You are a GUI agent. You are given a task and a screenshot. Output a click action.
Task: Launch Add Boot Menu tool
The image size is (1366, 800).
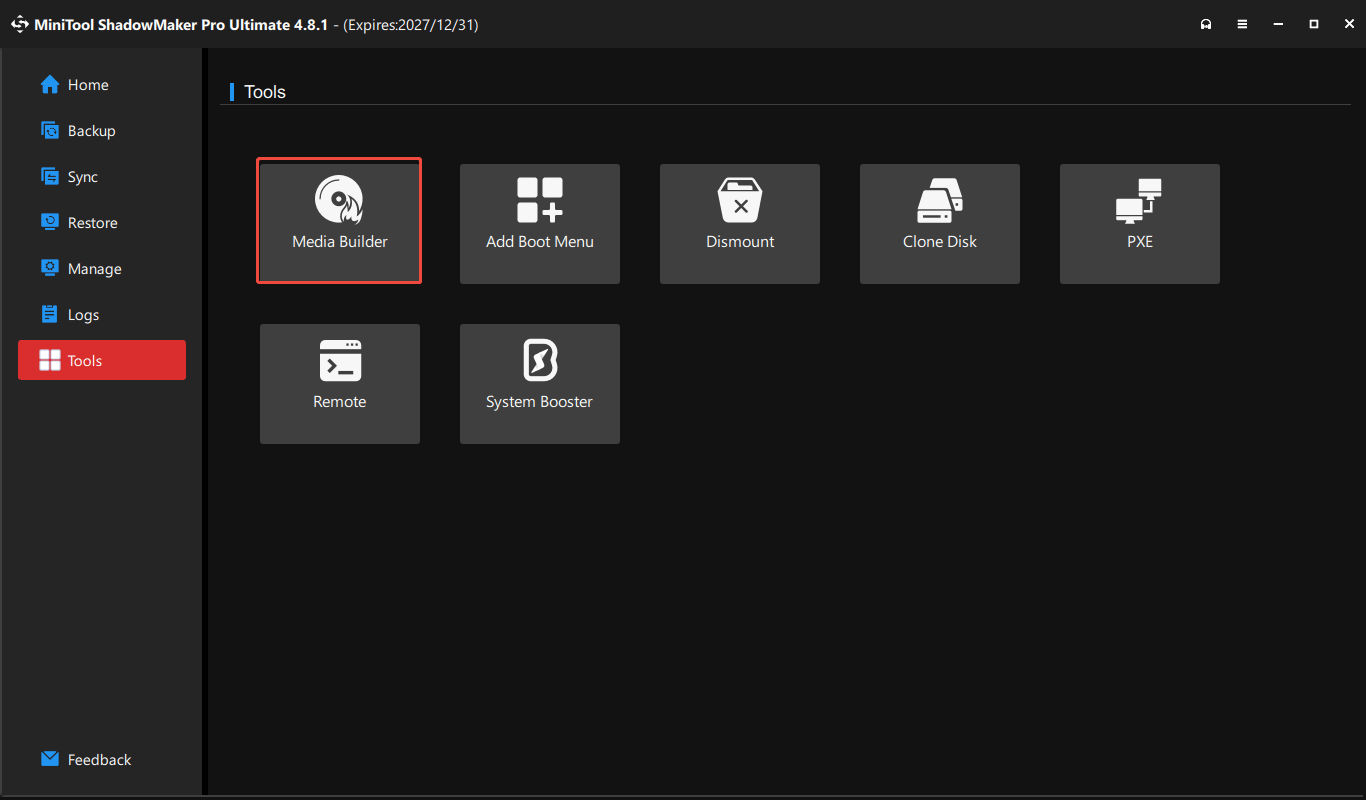(x=540, y=223)
